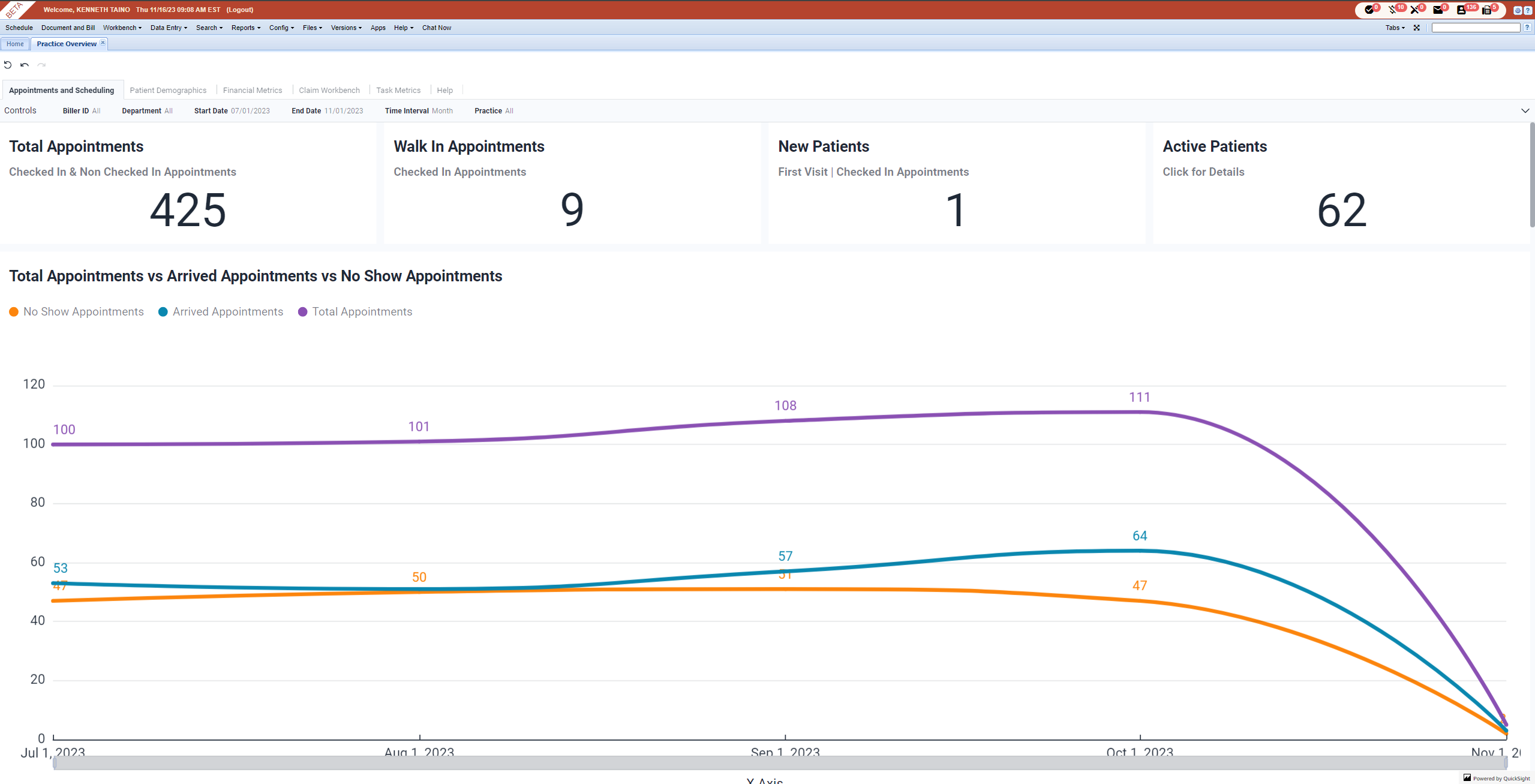This screenshot has width=1535, height=784.
Task: Switch to Financial Metrics tab
Action: (252, 90)
